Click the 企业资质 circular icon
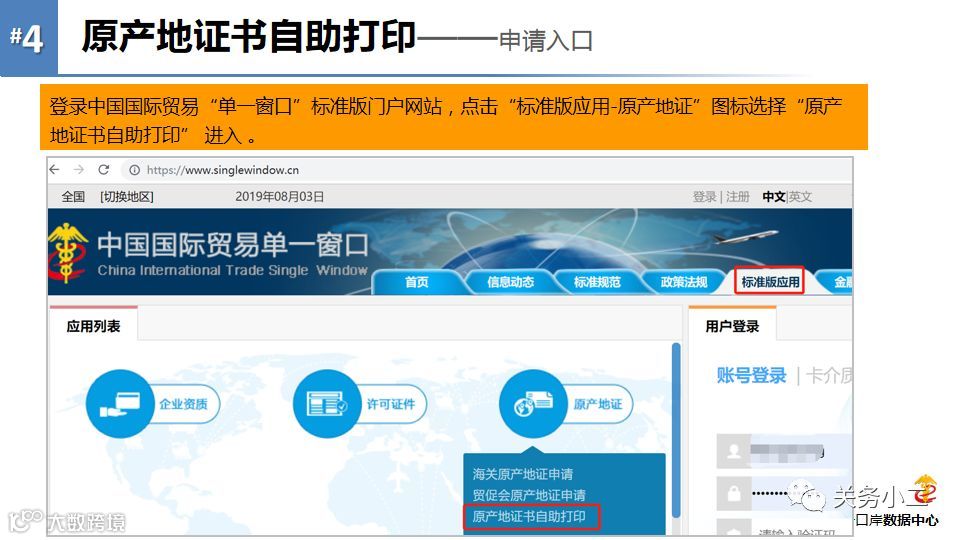This screenshot has width=960, height=540. coord(120,403)
